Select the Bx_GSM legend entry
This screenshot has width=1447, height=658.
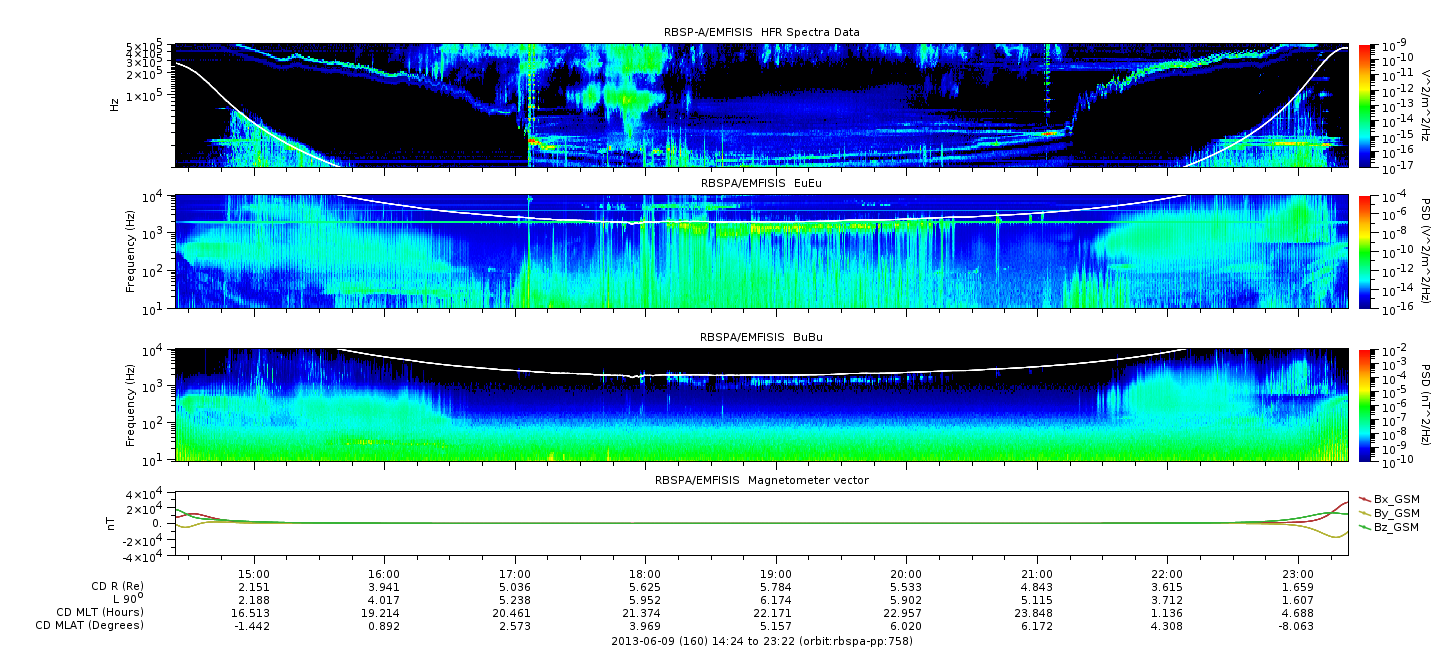click(1394, 499)
